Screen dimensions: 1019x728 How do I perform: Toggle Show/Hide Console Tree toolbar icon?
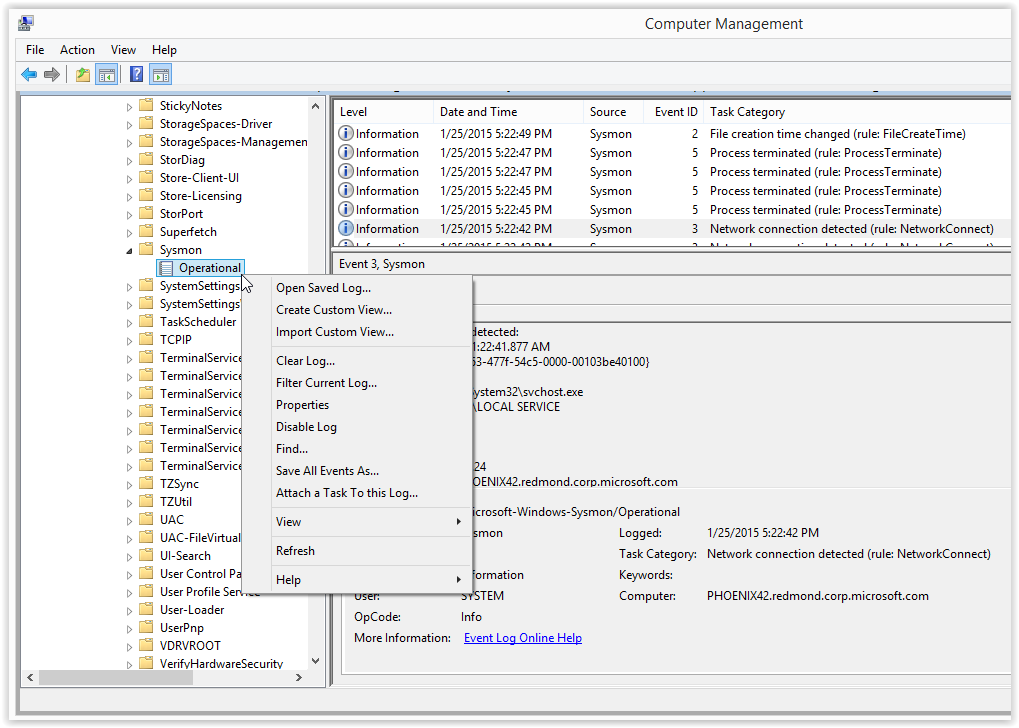[x=107, y=75]
